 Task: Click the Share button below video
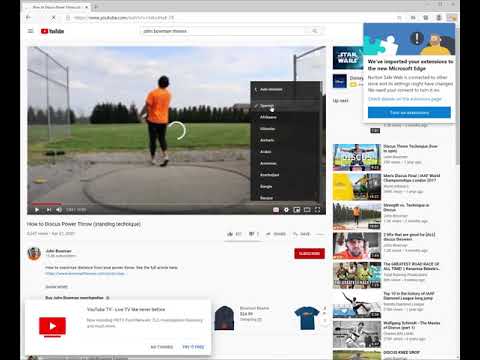point(276,234)
